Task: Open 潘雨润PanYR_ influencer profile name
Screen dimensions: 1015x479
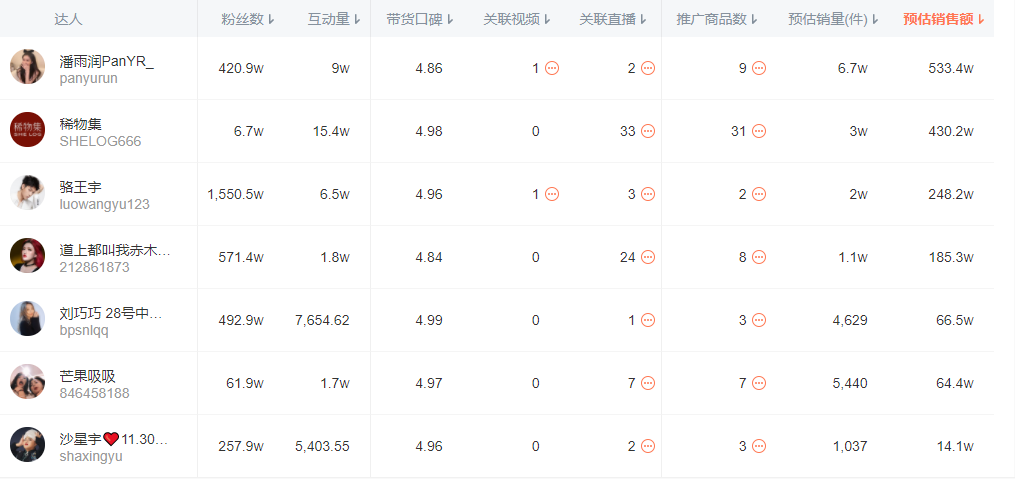Action: (107, 61)
